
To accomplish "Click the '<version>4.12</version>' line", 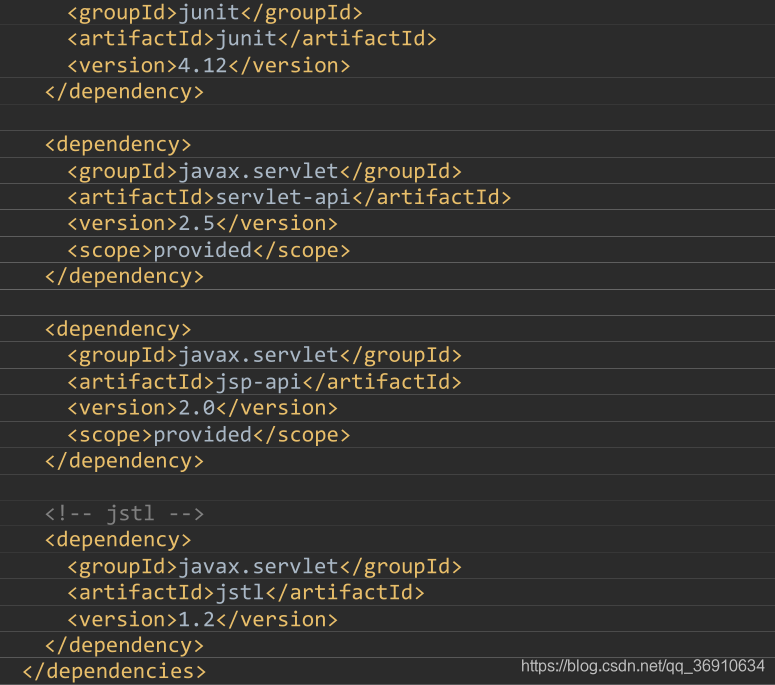I will 209,66.
